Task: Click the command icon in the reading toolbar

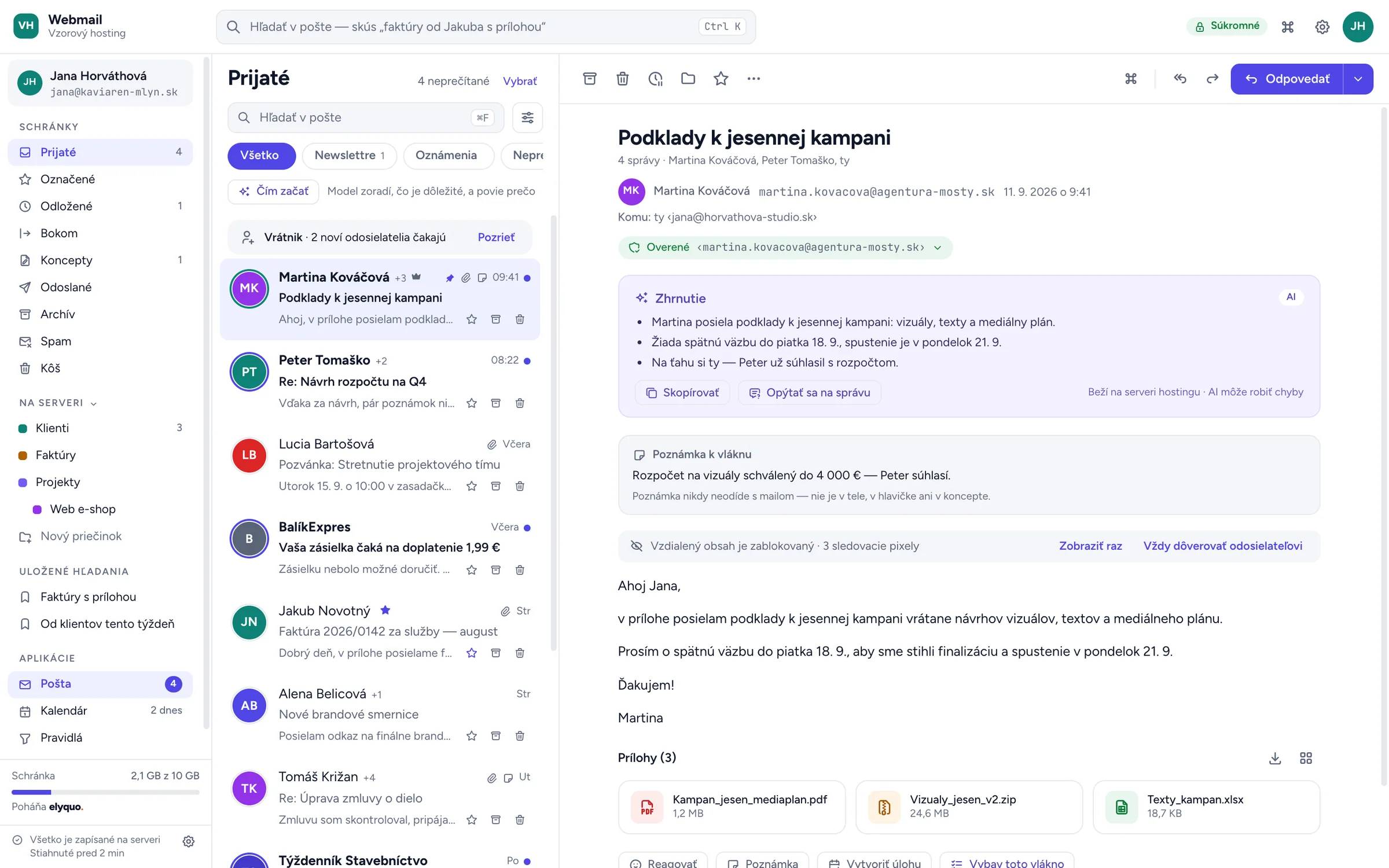Action: click(x=1130, y=79)
